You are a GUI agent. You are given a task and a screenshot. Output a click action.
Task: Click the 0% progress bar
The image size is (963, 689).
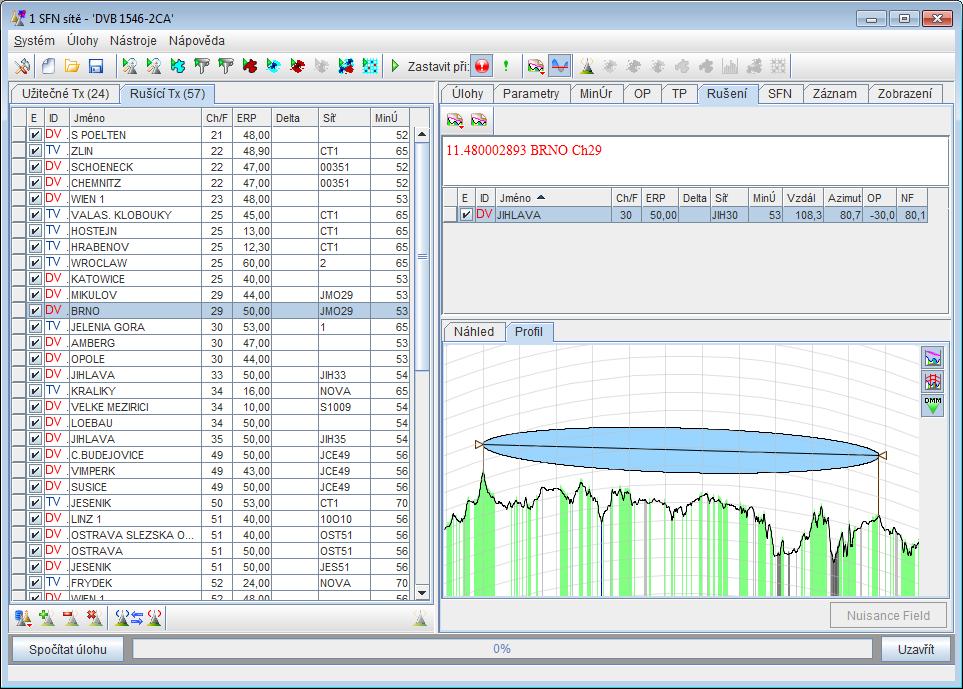pos(502,648)
